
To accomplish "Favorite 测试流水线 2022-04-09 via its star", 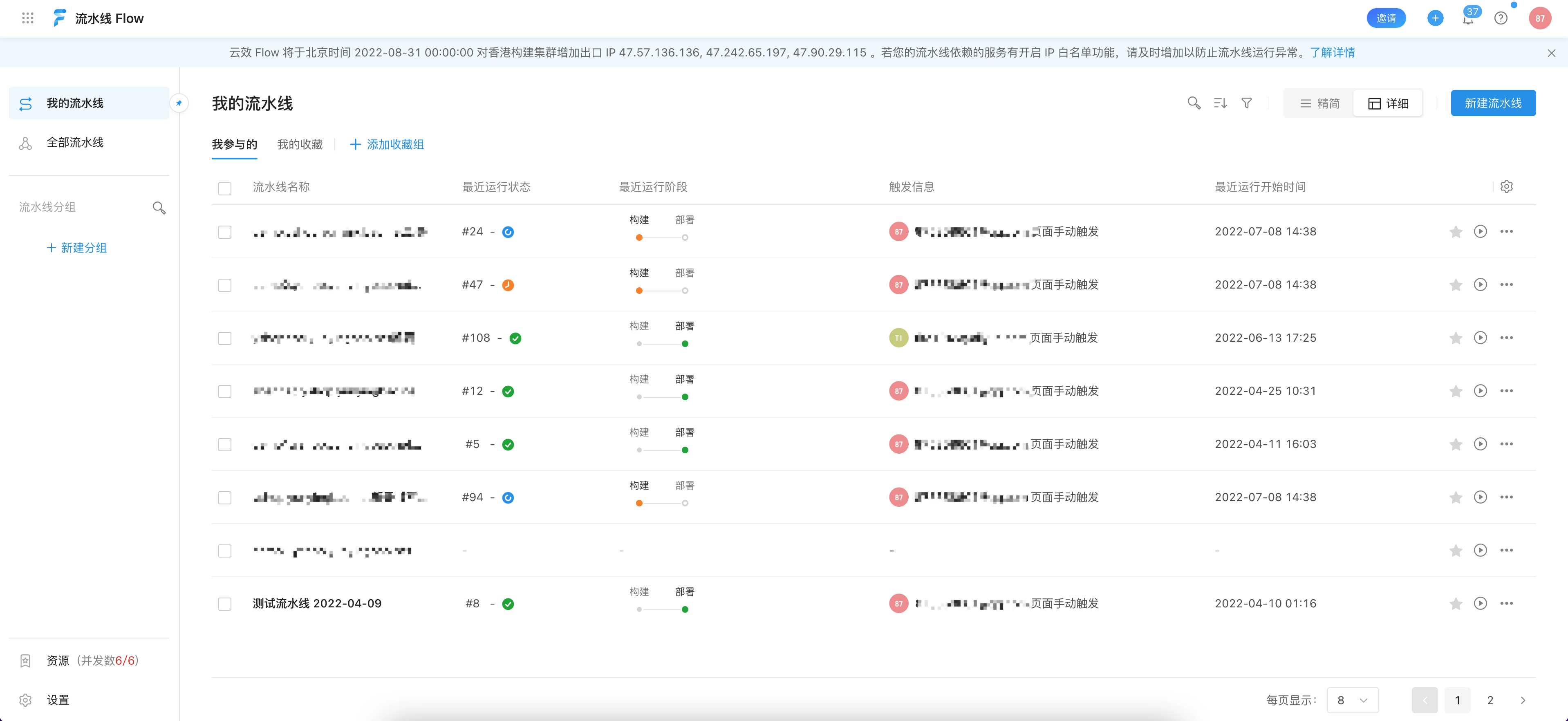I will 1456,604.
